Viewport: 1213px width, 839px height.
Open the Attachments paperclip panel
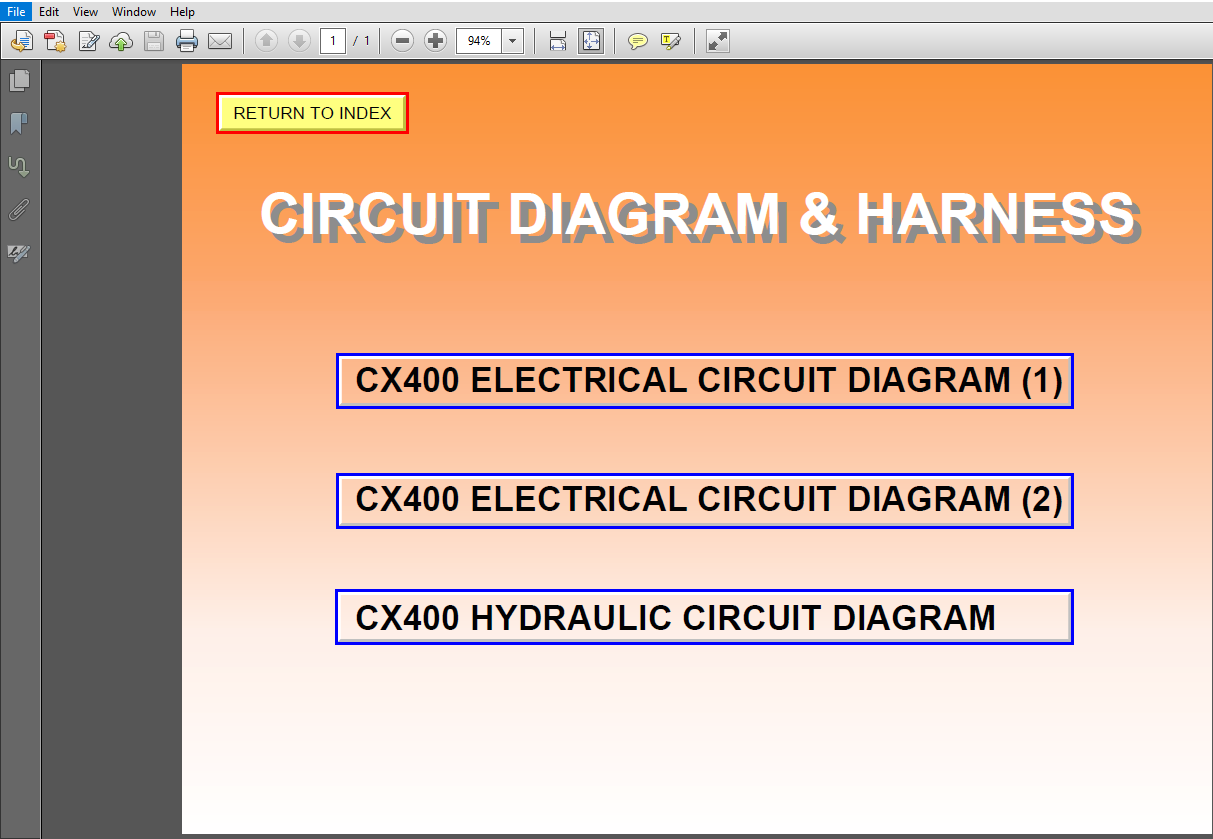click(x=19, y=210)
